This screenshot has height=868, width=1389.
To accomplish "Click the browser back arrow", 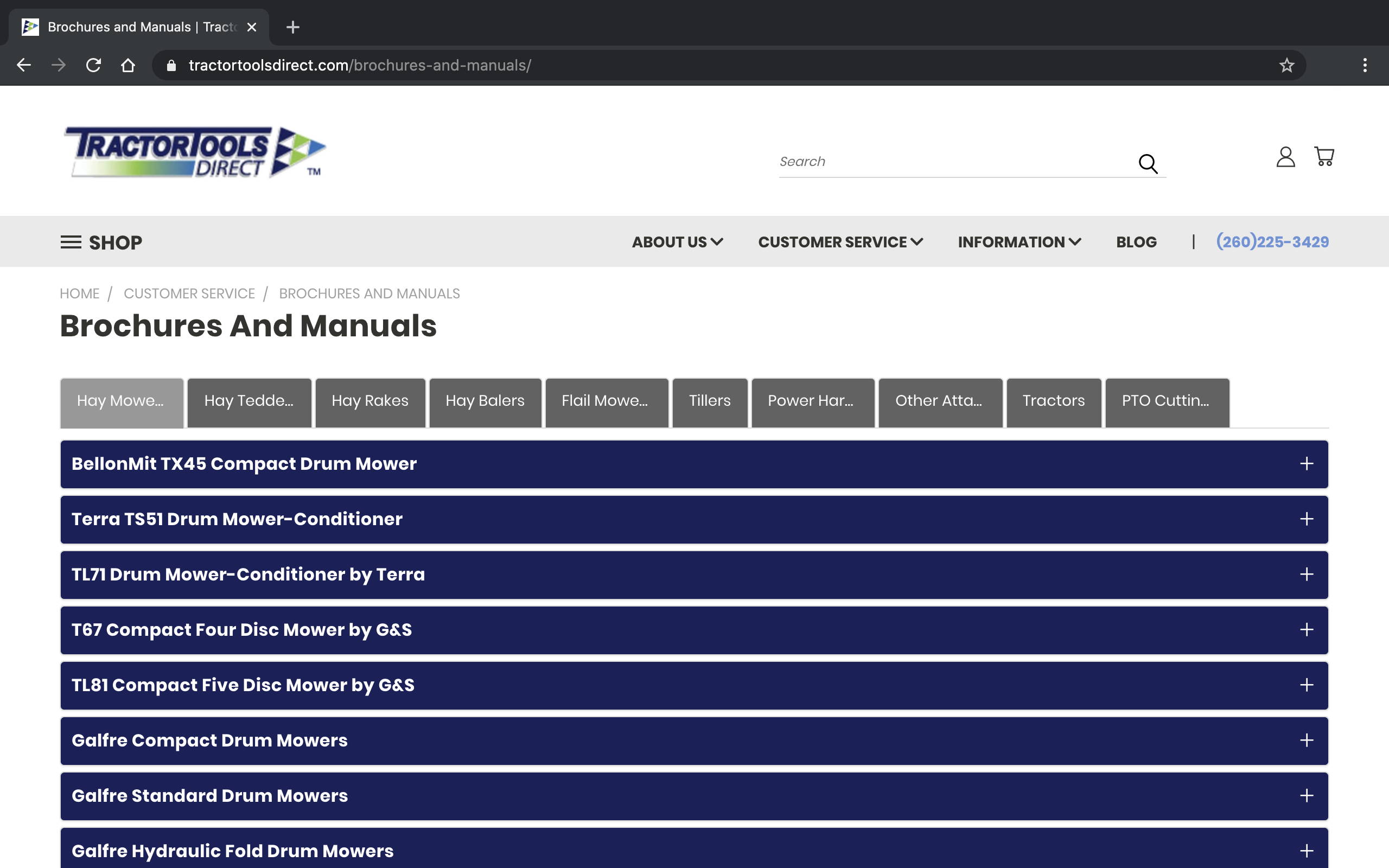I will click(23, 66).
